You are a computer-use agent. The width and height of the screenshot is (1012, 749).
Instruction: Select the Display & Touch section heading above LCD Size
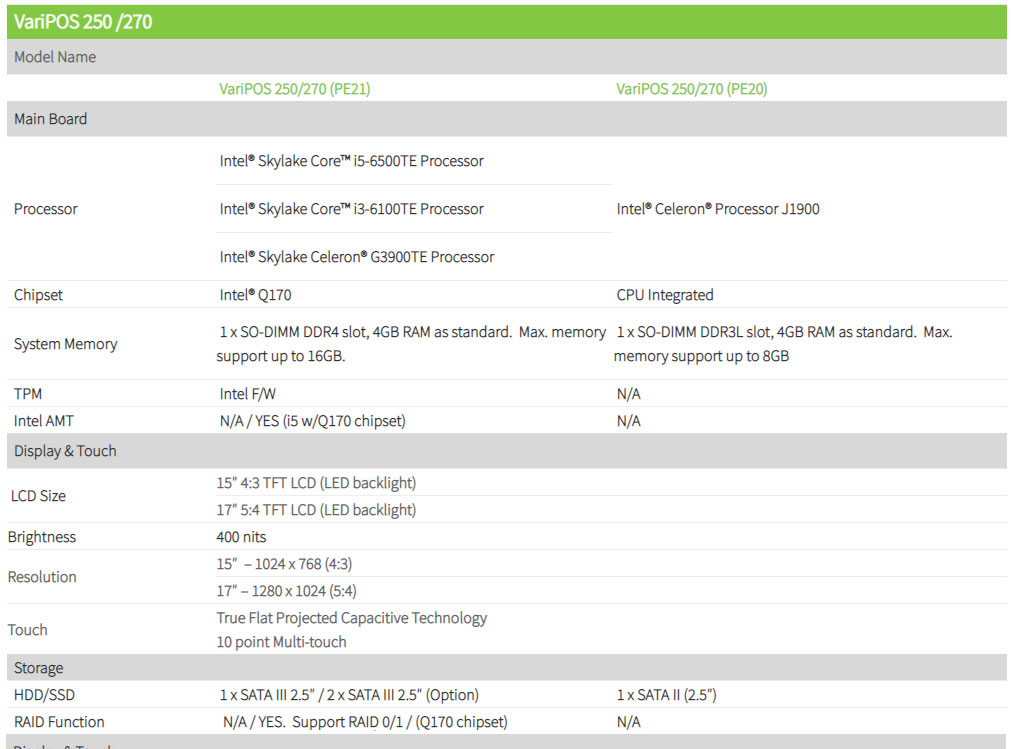click(65, 451)
